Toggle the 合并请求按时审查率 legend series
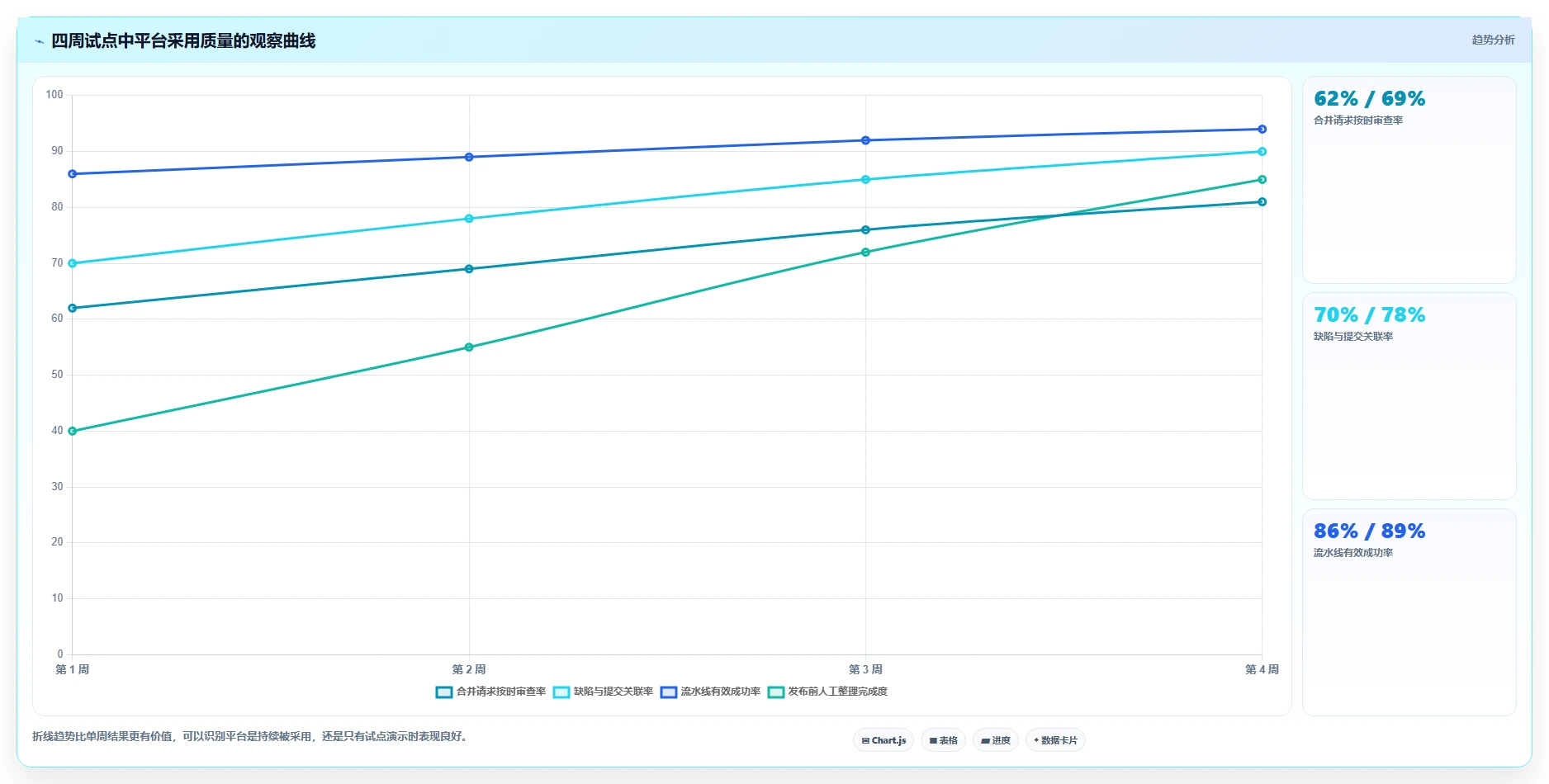1549x784 pixels. [x=490, y=692]
